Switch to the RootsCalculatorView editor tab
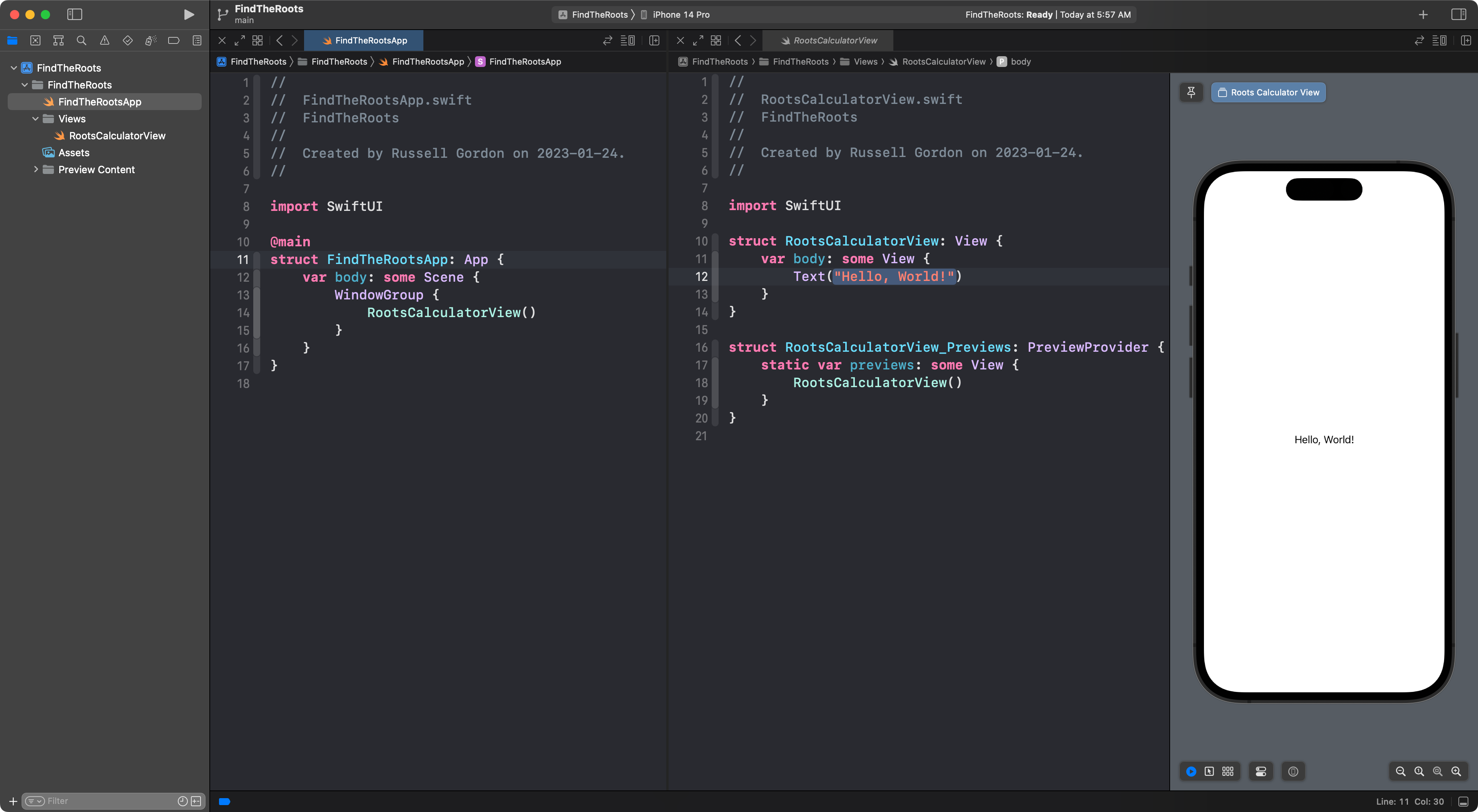 [x=830, y=40]
